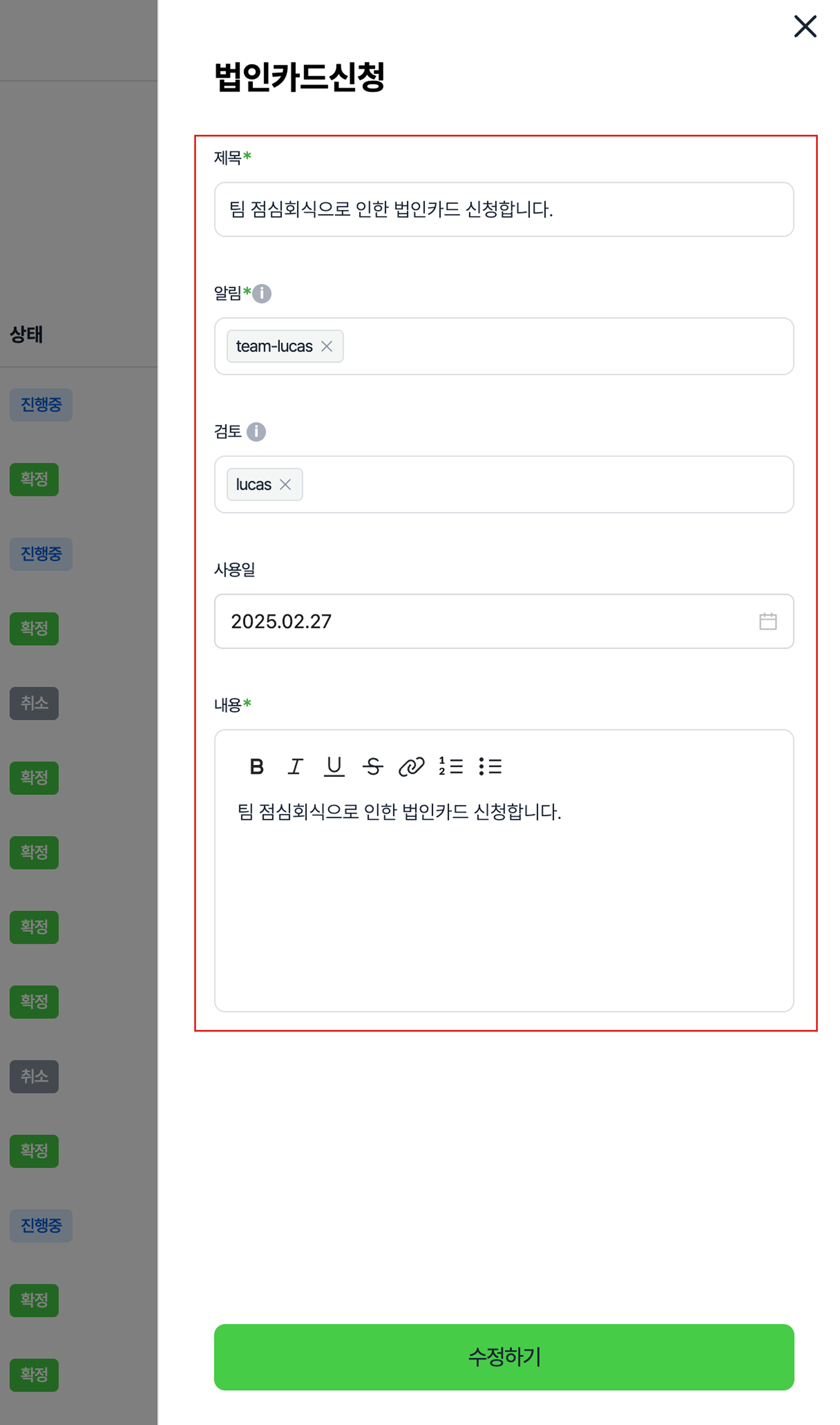Insert a link using the chain icon
Image resolution: width=840 pixels, height=1425 pixels.
pos(412,766)
